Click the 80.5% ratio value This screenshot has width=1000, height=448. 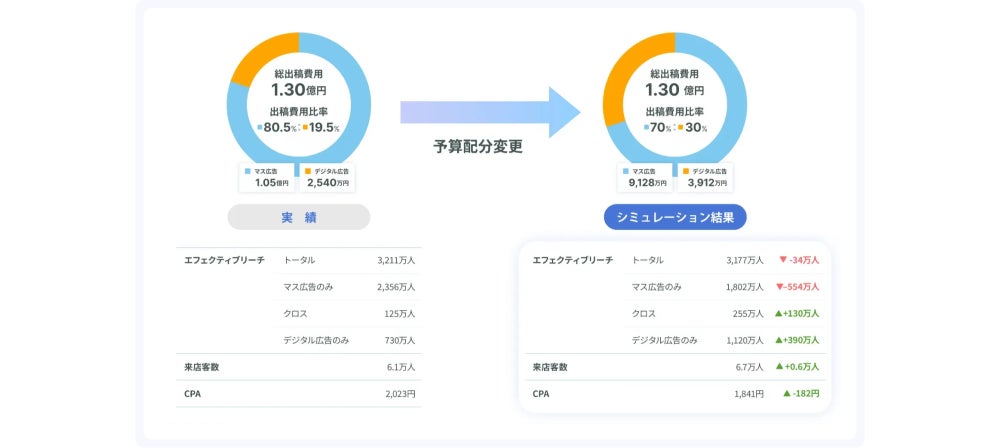pyautogui.click(x=280, y=128)
